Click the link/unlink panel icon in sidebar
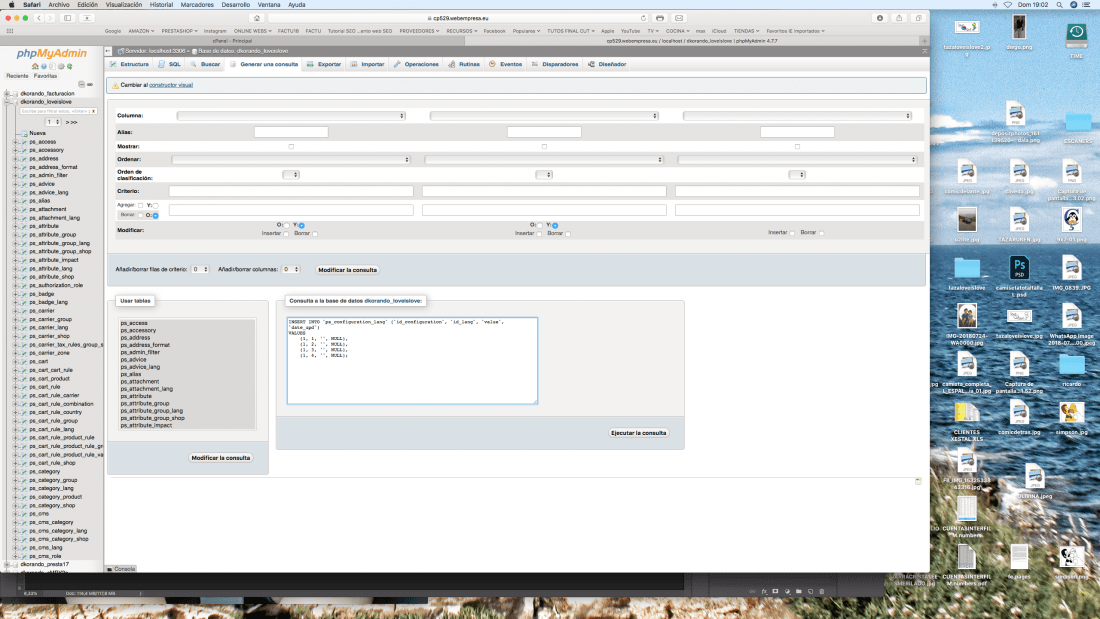This screenshot has height=619, width=1100. click(x=90, y=84)
